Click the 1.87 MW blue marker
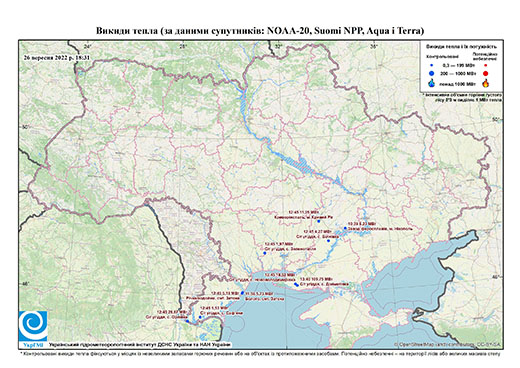This screenshot has height=368, width=520. click(265, 253)
